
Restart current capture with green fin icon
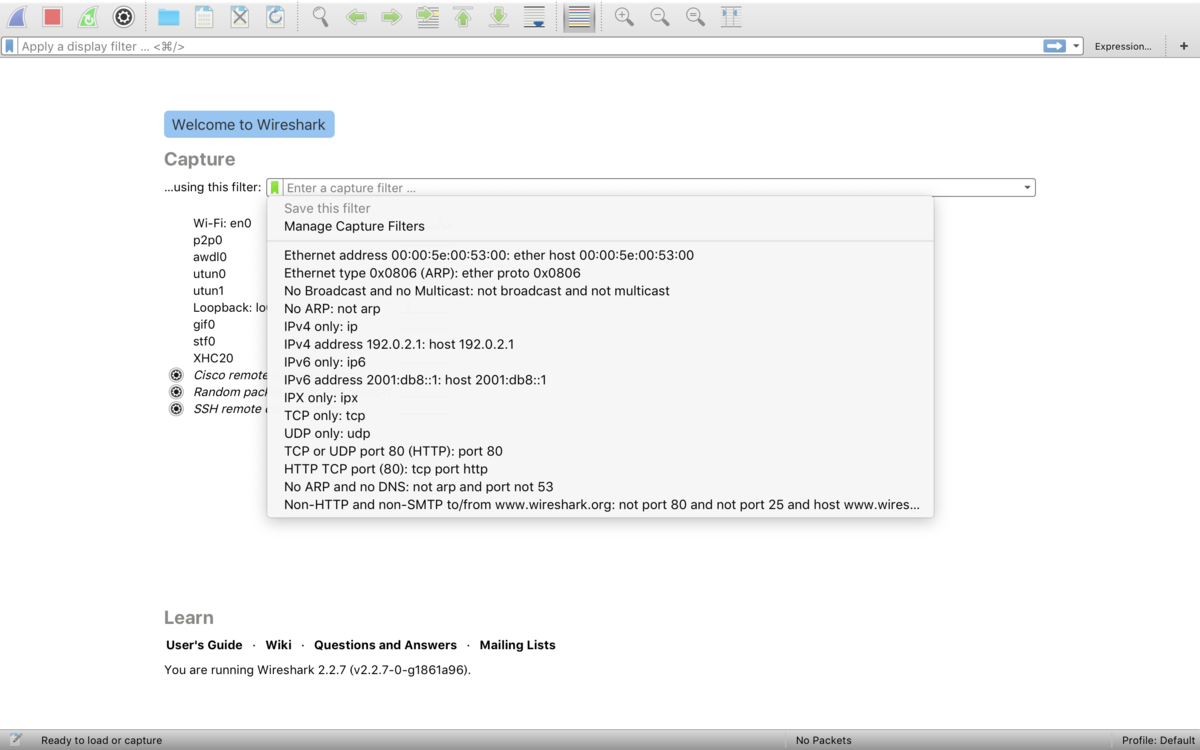coord(88,17)
